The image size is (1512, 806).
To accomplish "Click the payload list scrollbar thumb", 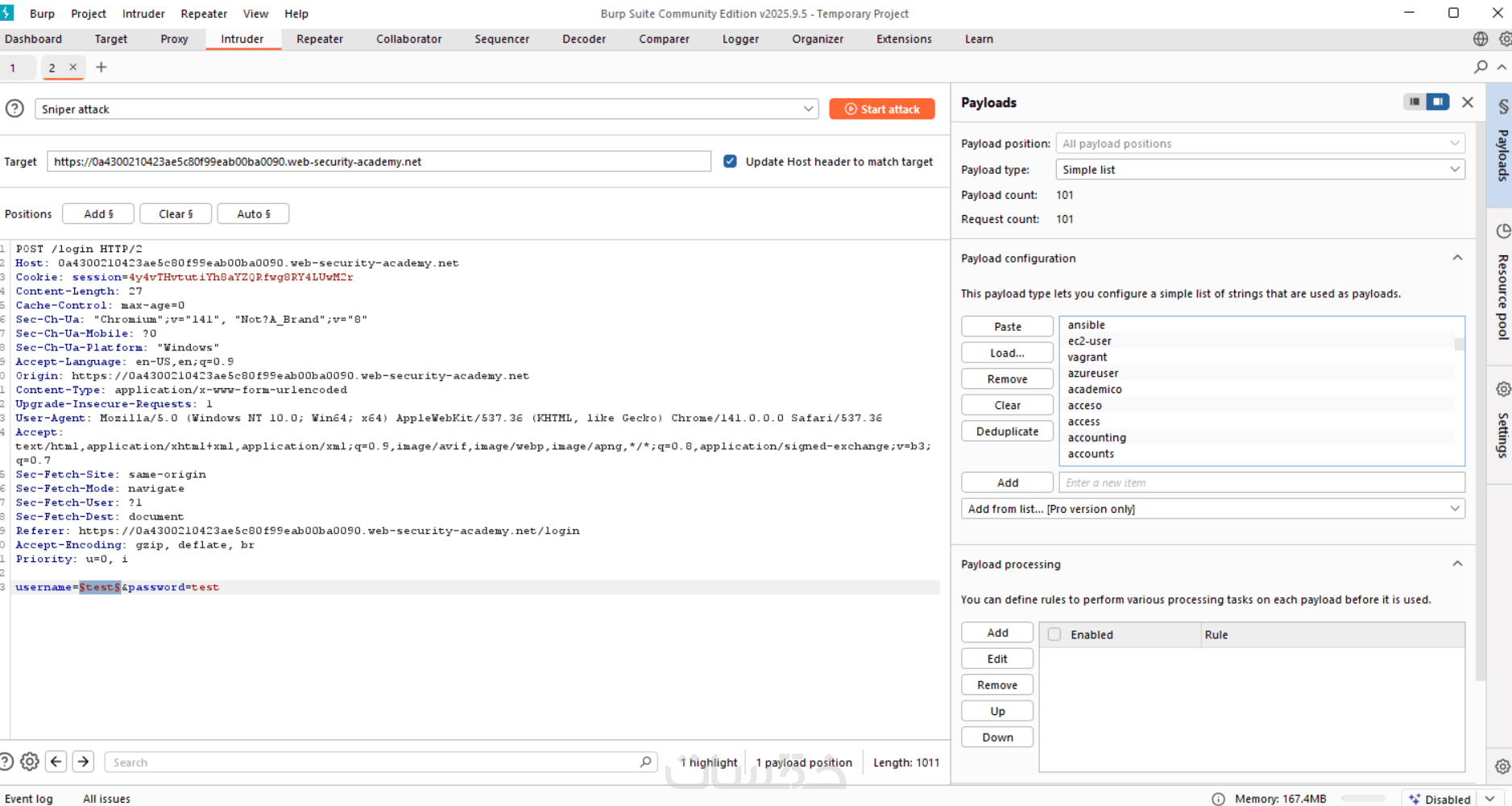I will click(1459, 345).
